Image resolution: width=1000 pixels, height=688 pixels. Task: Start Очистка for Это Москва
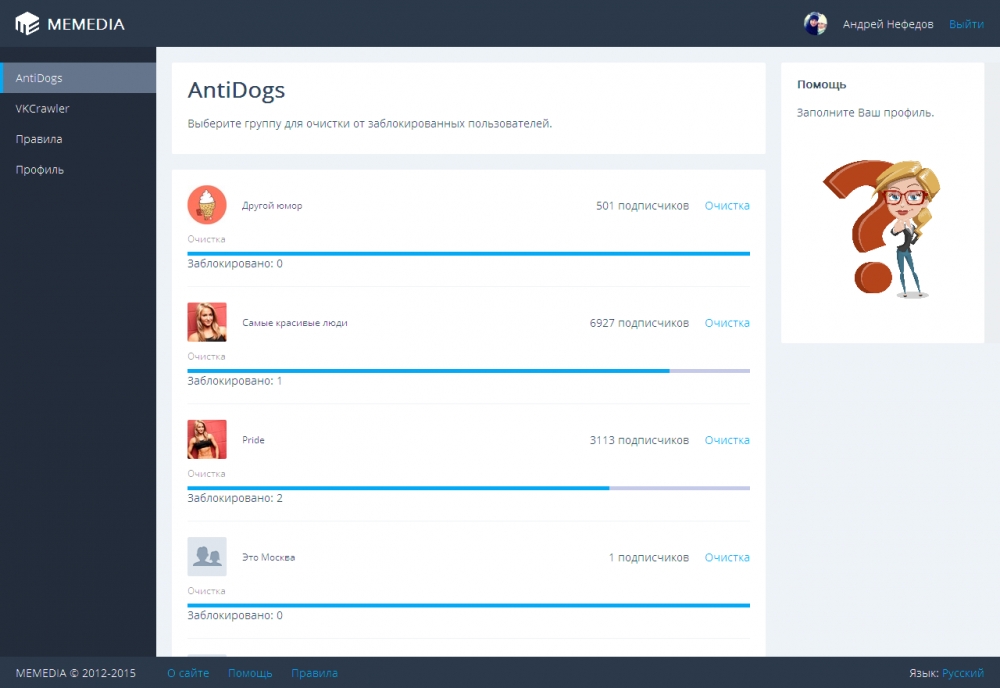(x=727, y=557)
